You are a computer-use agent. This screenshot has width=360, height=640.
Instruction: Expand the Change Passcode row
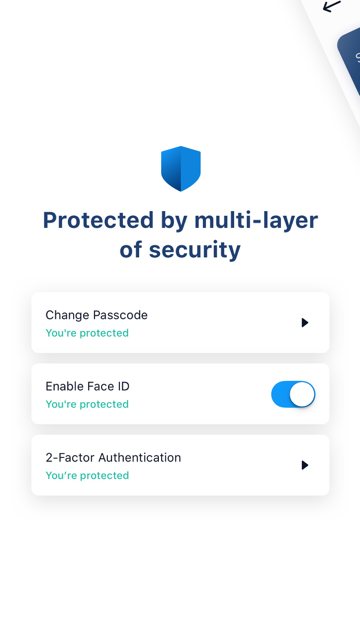pyautogui.click(x=180, y=322)
